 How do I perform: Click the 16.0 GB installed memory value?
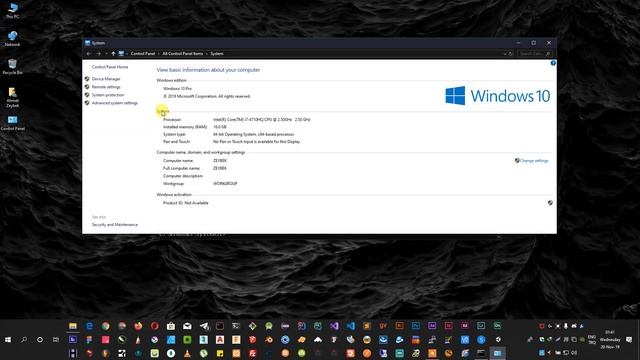(x=220, y=127)
